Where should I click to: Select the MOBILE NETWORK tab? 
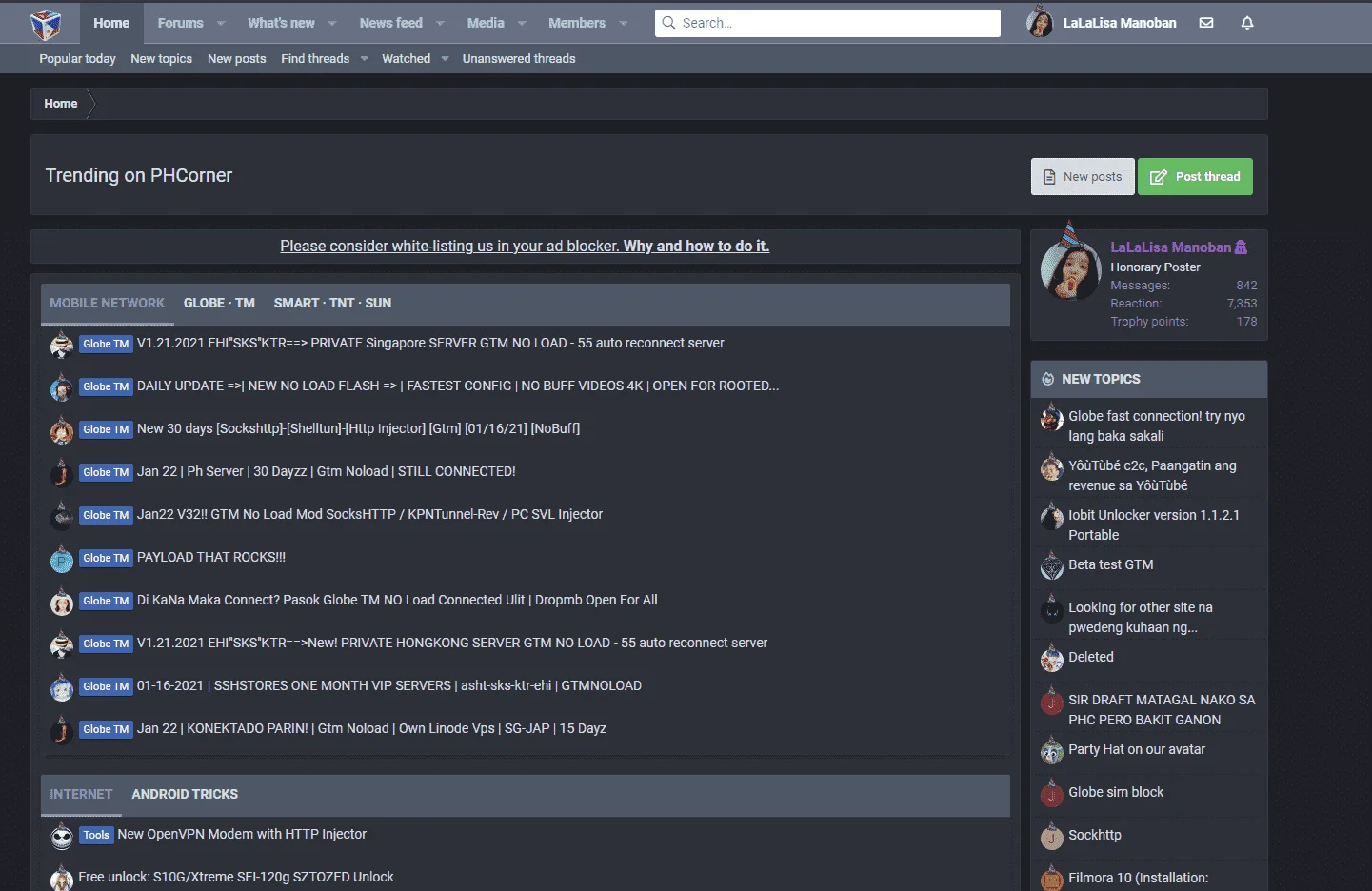click(x=107, y=303)
